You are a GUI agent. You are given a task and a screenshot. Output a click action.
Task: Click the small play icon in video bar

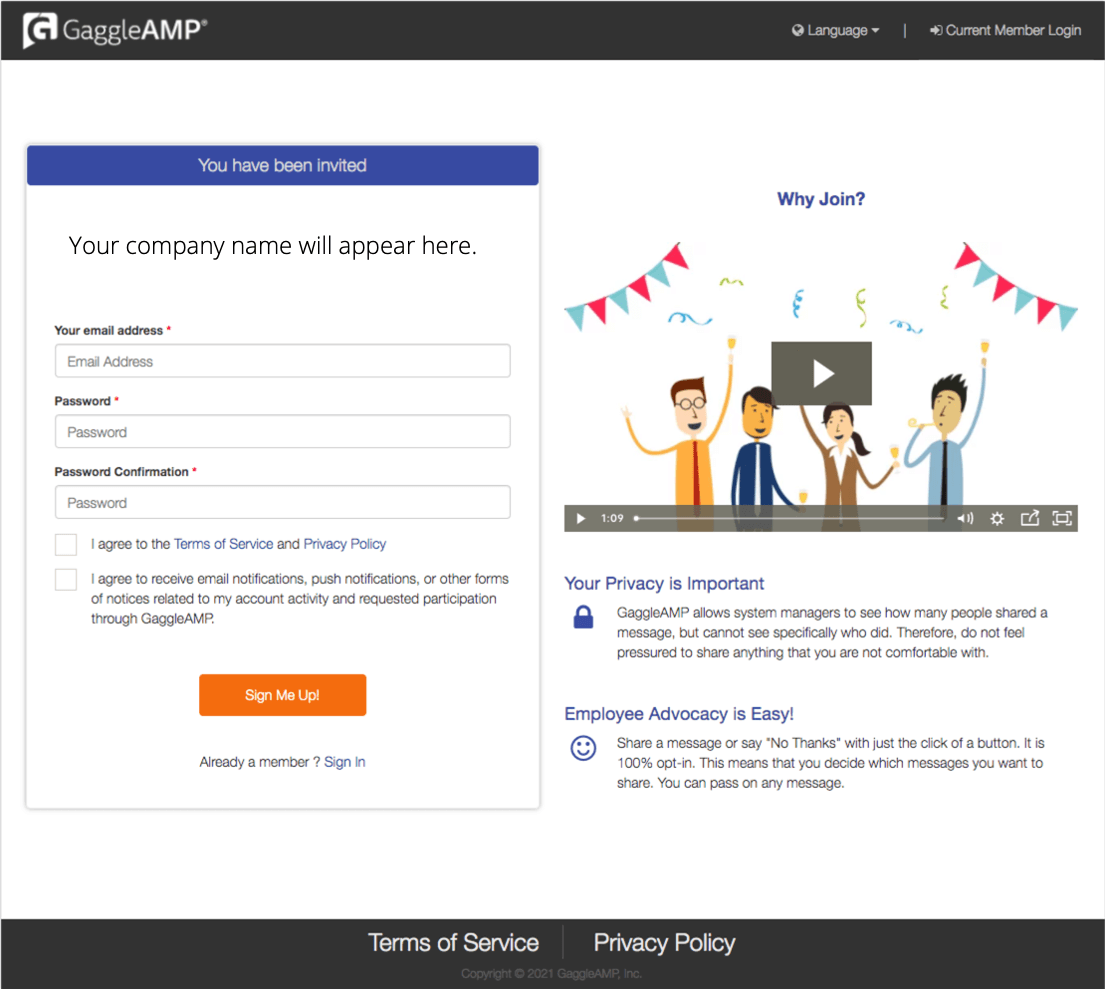coord(581,519)
